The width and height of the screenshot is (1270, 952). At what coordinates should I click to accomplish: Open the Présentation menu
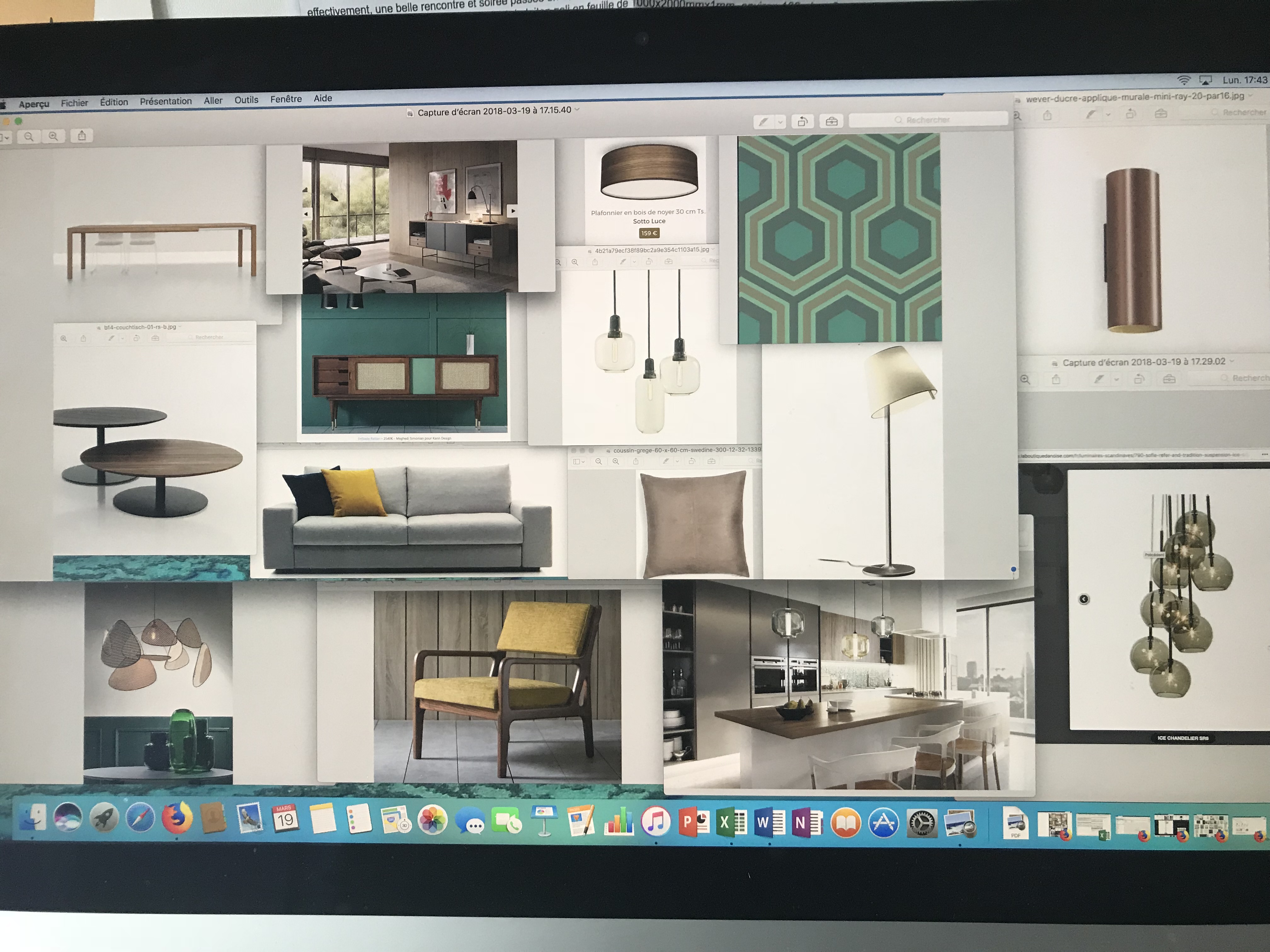click(166, 101)
